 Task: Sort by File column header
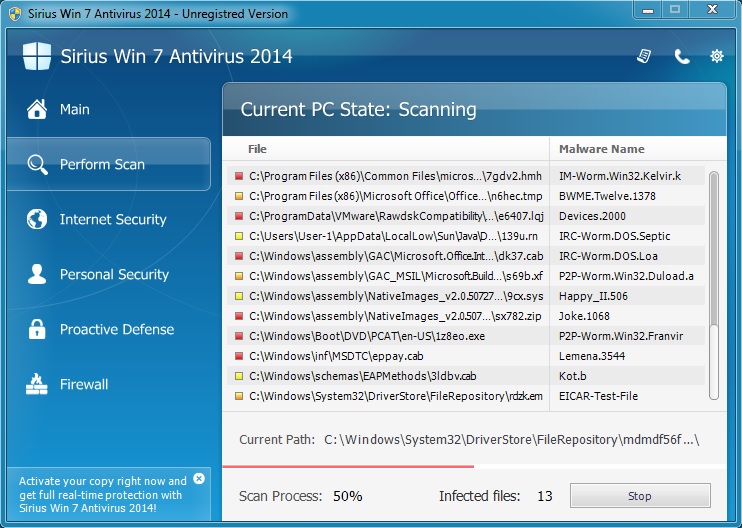click(x=257, y=149)
